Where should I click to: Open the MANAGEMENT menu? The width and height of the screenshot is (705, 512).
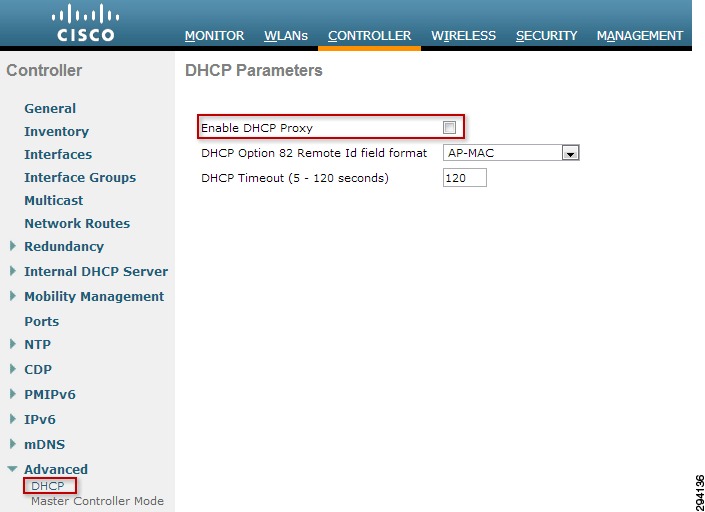640,36
